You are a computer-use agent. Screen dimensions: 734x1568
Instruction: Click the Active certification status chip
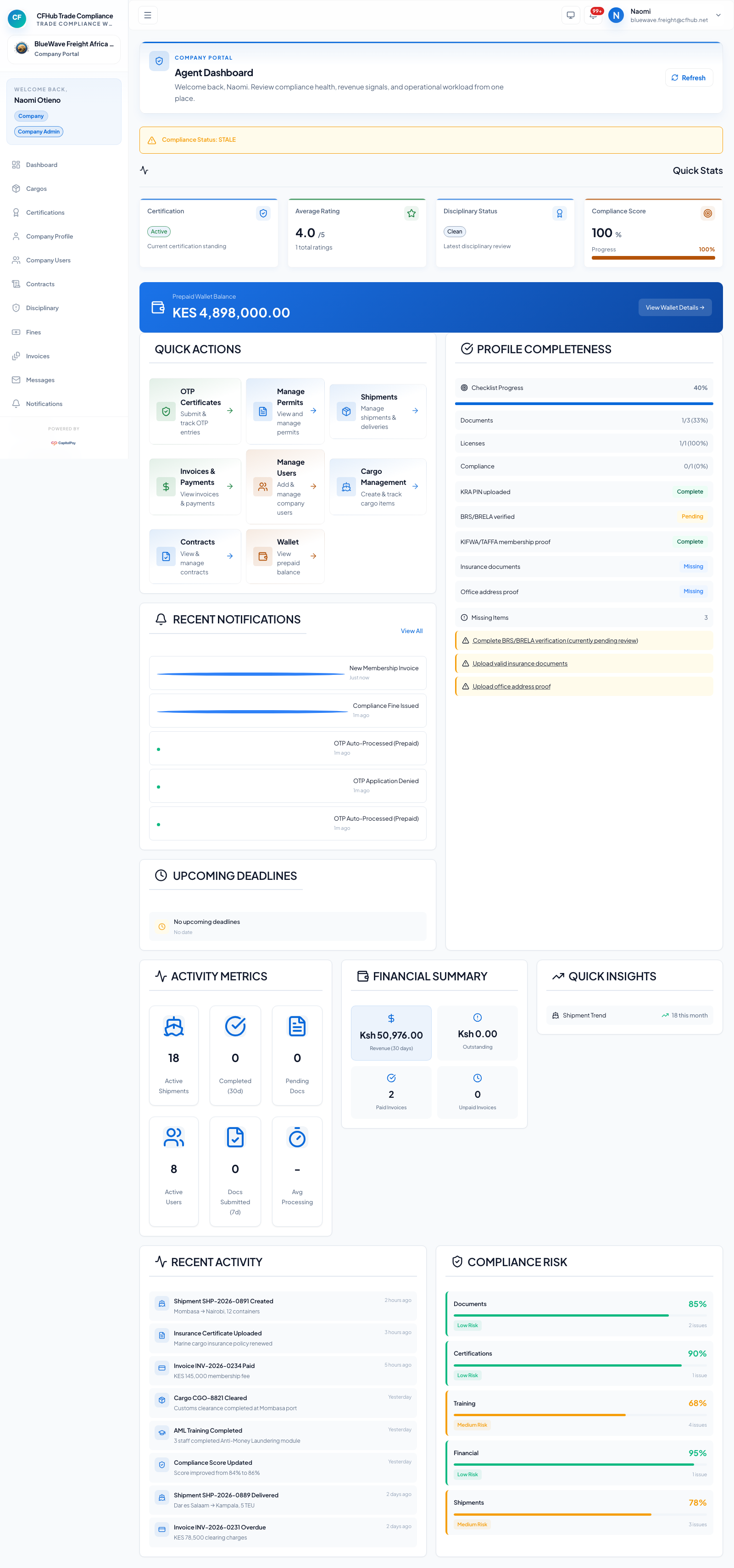point(158,231)
